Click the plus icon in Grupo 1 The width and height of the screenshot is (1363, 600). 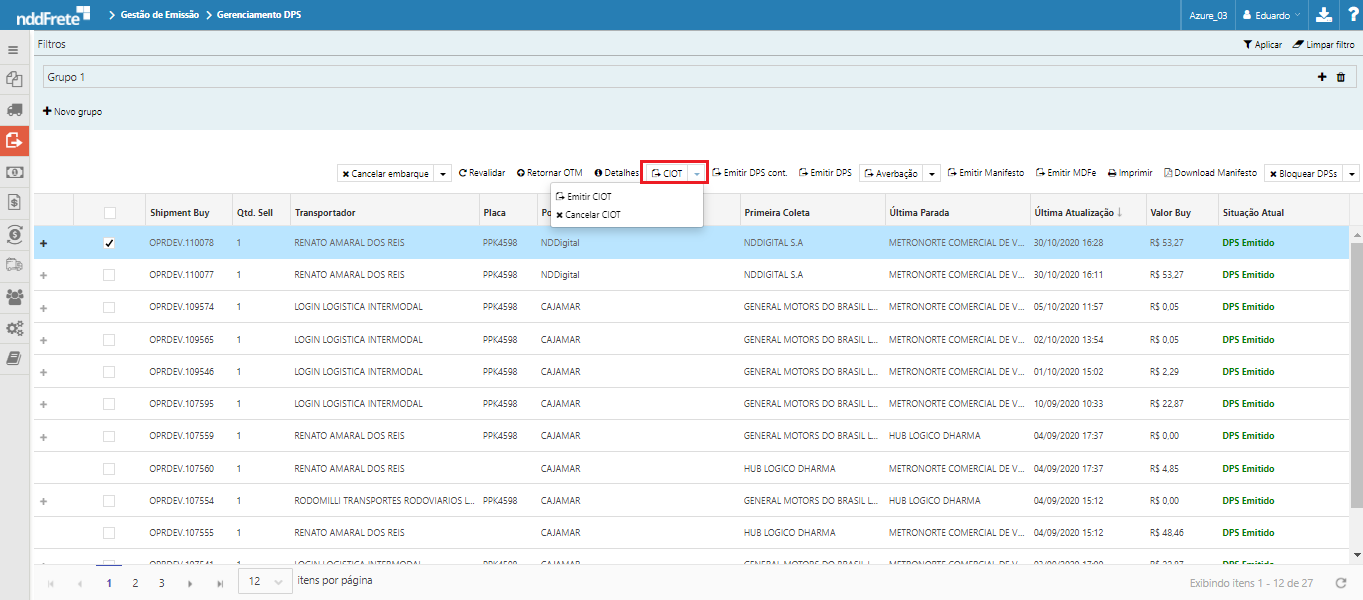pyautogui.click(x=1322, y=77)
